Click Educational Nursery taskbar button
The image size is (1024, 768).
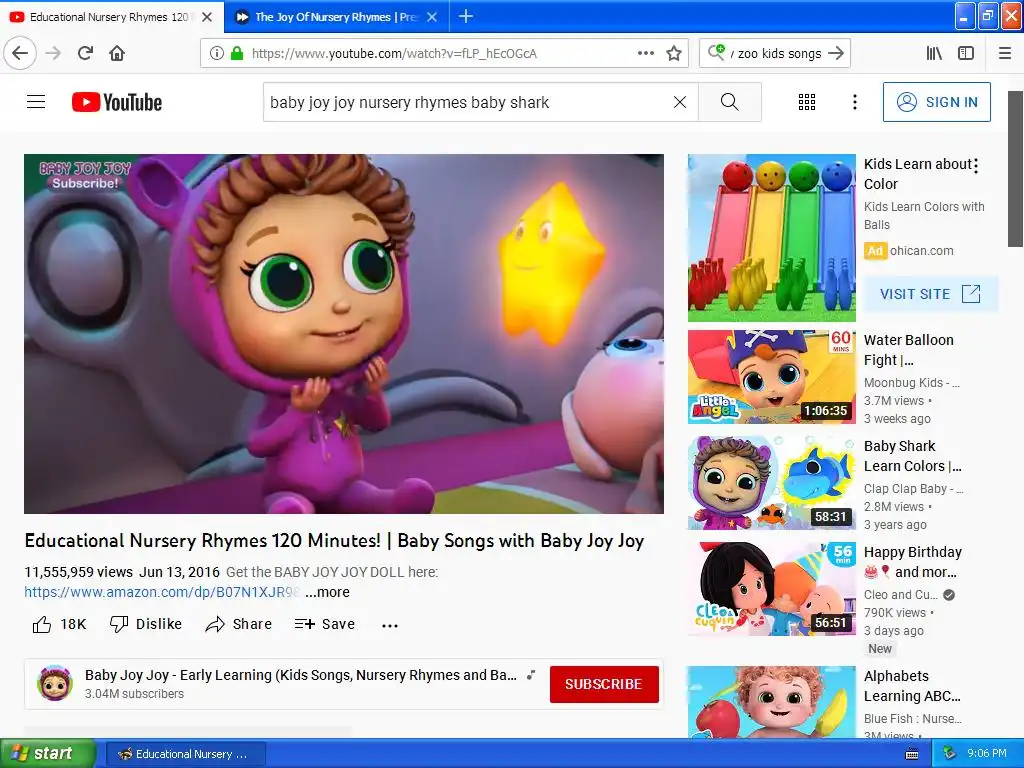click(185, 754)
